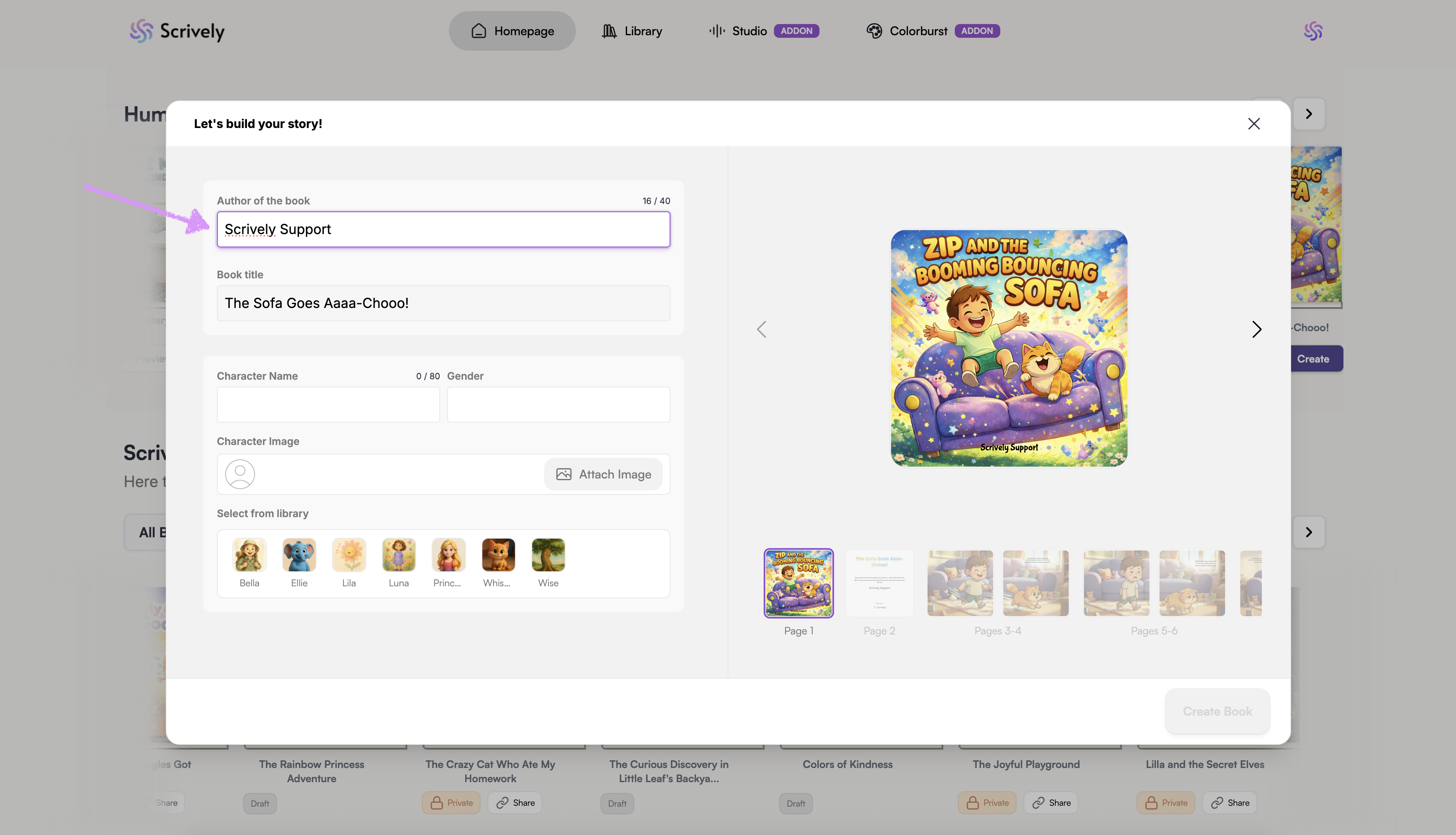Go to next preview page arrow
This screenshot has width=1456, height=835.
point(1256,329)
